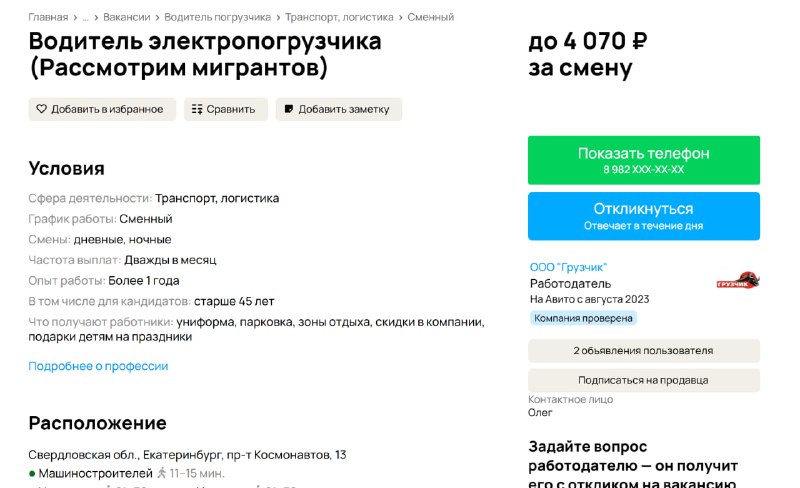Subscribe via Подписаться на продавца
800x488 pixels.
pyautogui.click(x=644, y=380)
